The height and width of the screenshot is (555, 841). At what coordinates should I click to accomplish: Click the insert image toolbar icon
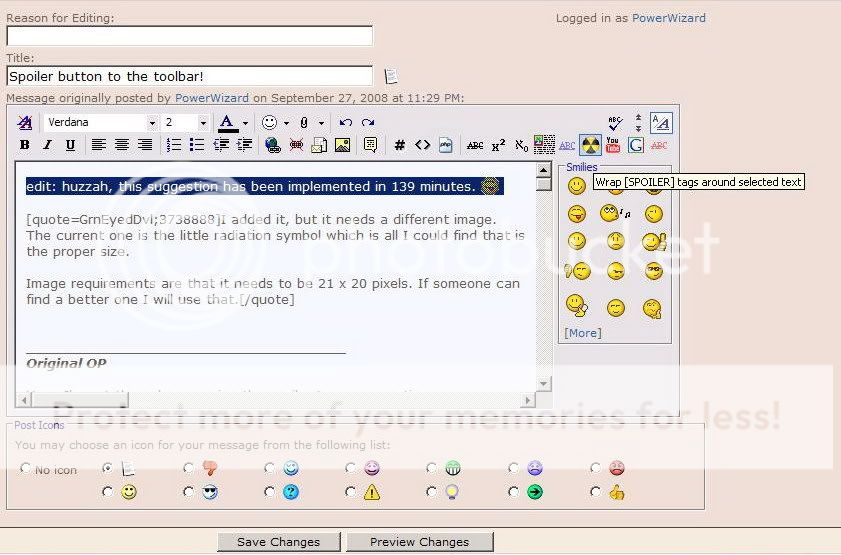343,145
